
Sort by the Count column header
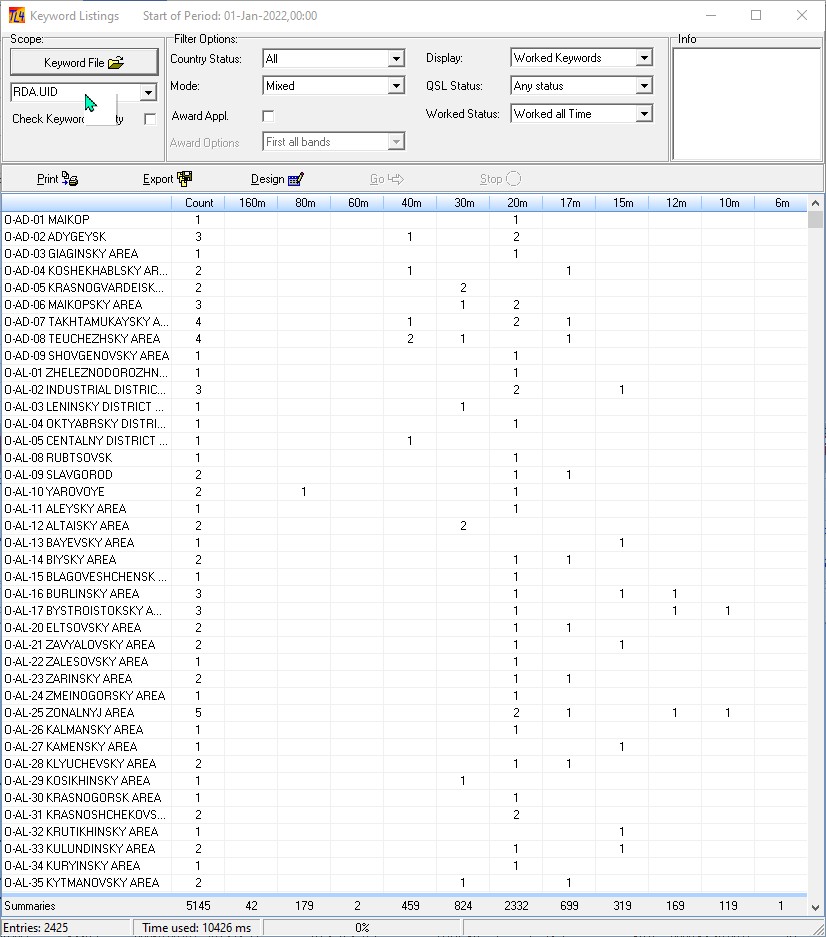(198, 203)
